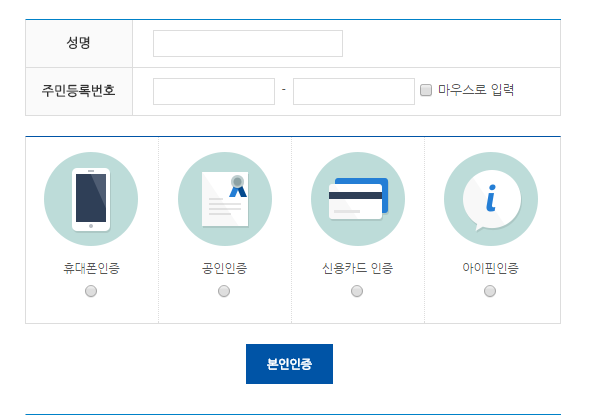589x415 pixels.
Task: Click the 아이핀인증 label text
Action: coord(491,268)
